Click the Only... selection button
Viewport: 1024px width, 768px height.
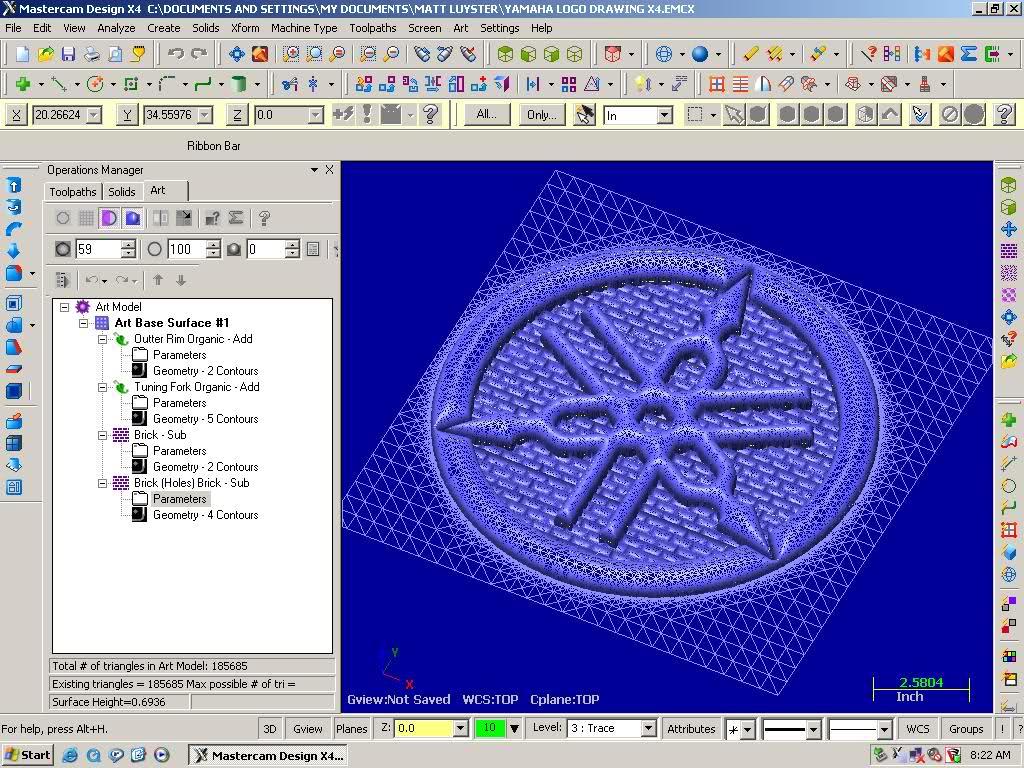pos(542,115)
